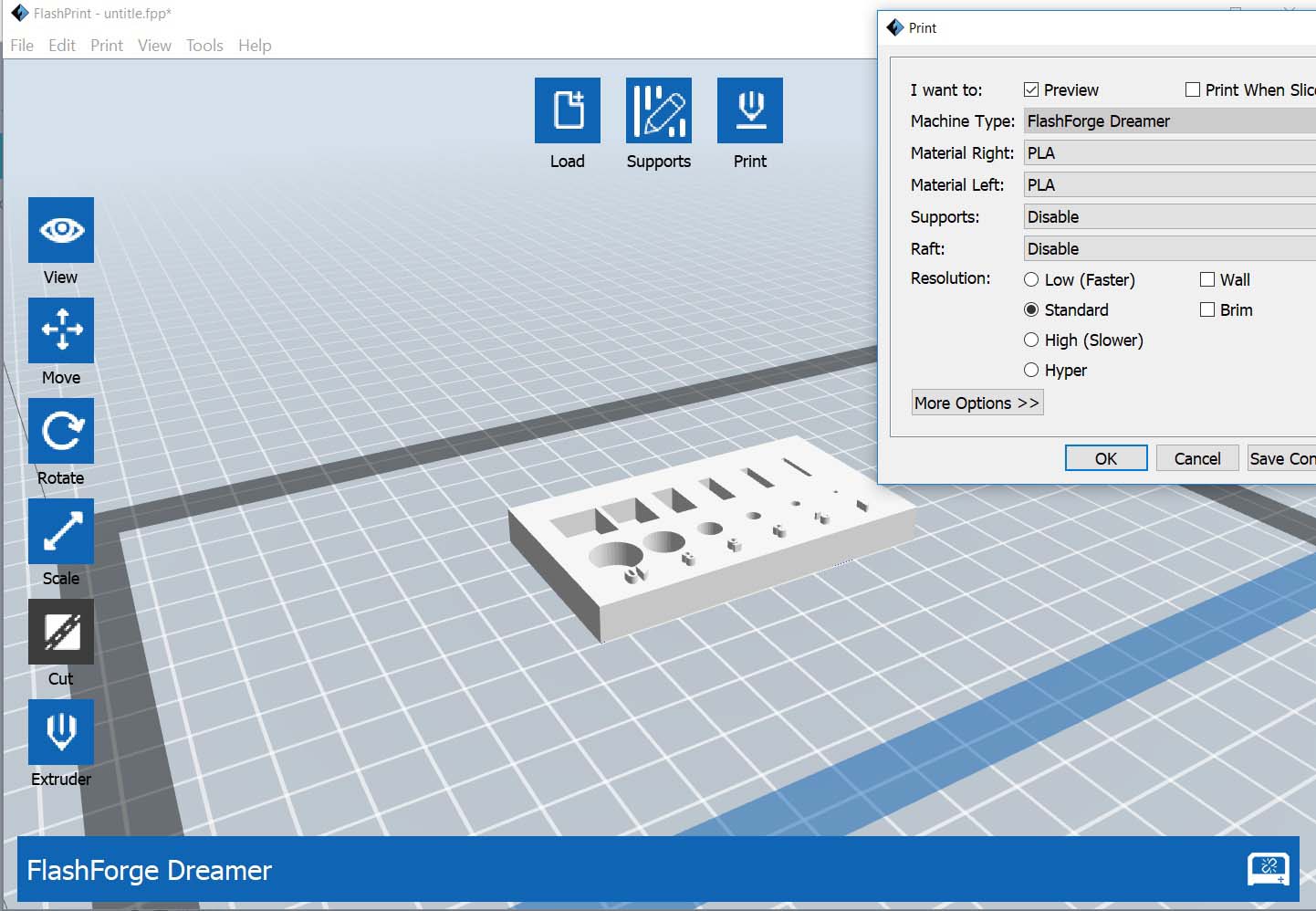
Task: Enable Print When Slice Done checkbox
Action: point(1193,89)
